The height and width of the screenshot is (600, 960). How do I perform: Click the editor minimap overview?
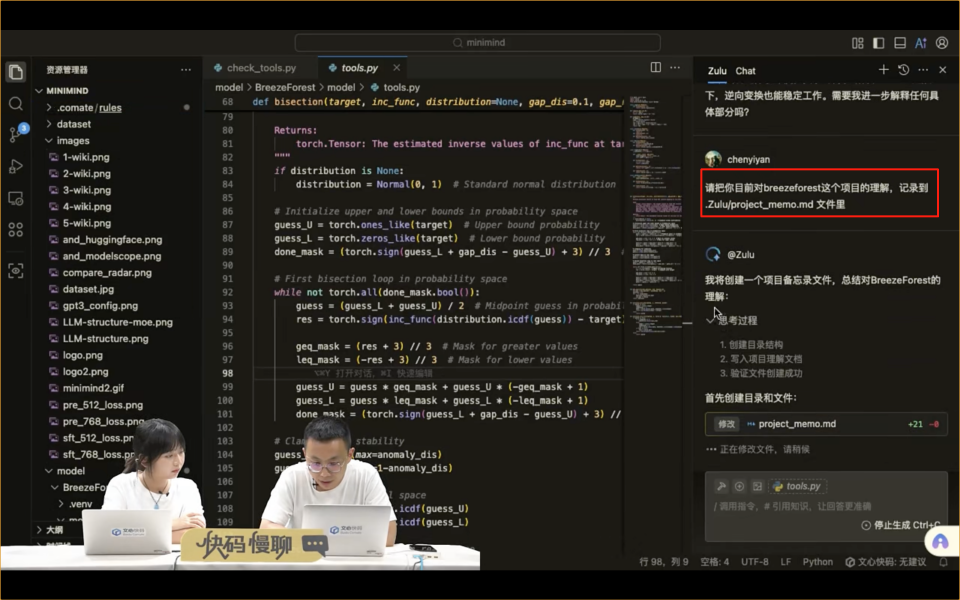[x=656, y=214]
